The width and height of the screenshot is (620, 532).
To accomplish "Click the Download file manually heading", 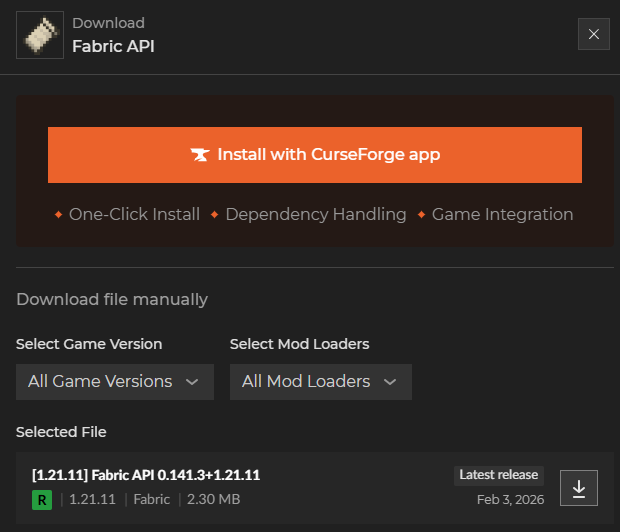I will [x=112, y=299].
